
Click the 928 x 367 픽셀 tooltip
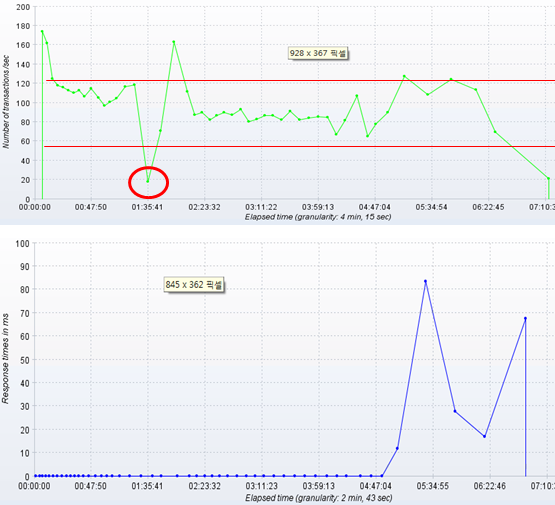pyautogui.click(x=318, y=53)
